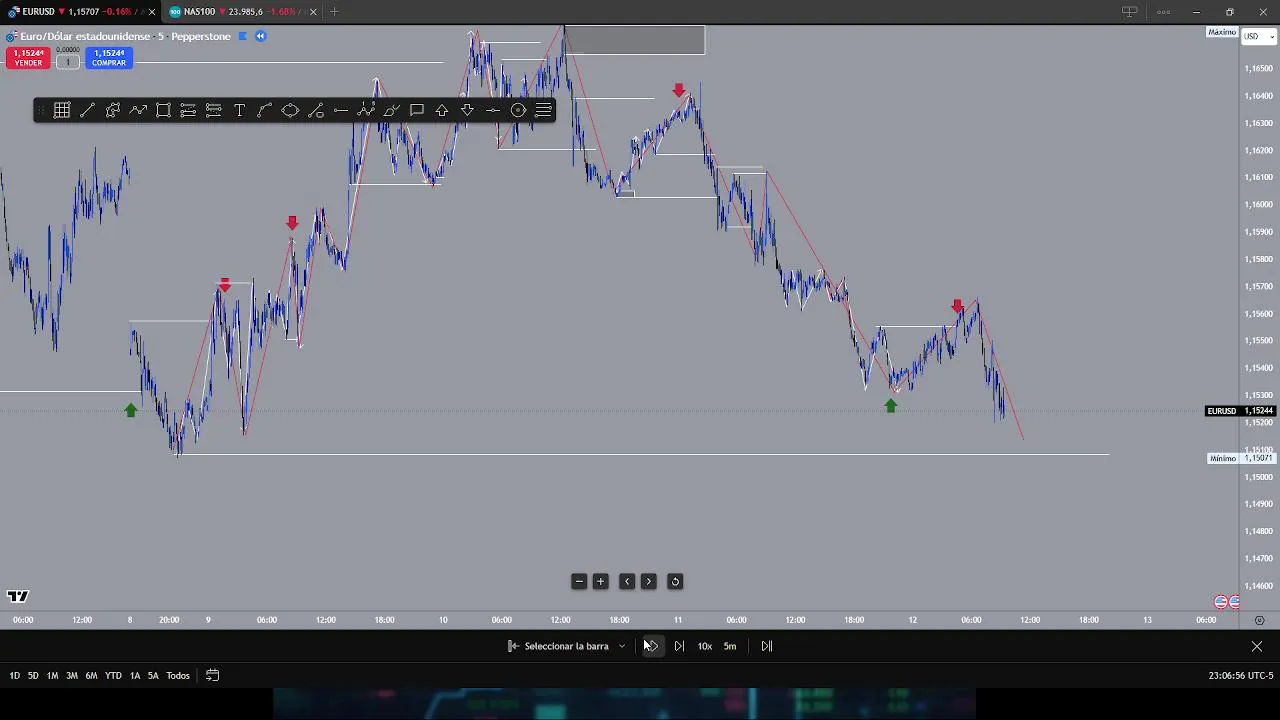This screenshot has height=720, width=1280.
Task: Select the path with nodes tool
Action: point(113,110)
